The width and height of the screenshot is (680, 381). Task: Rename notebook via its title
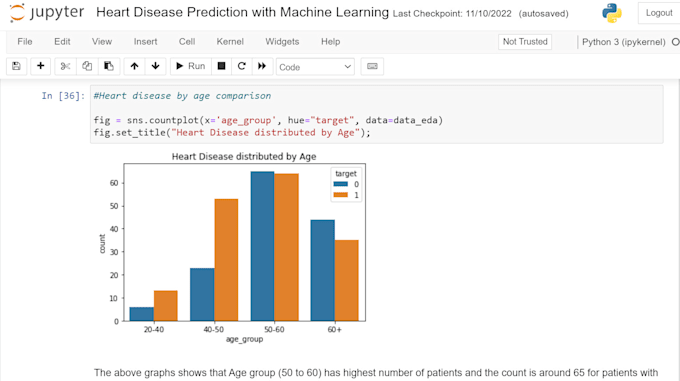[x=242, y=12]
